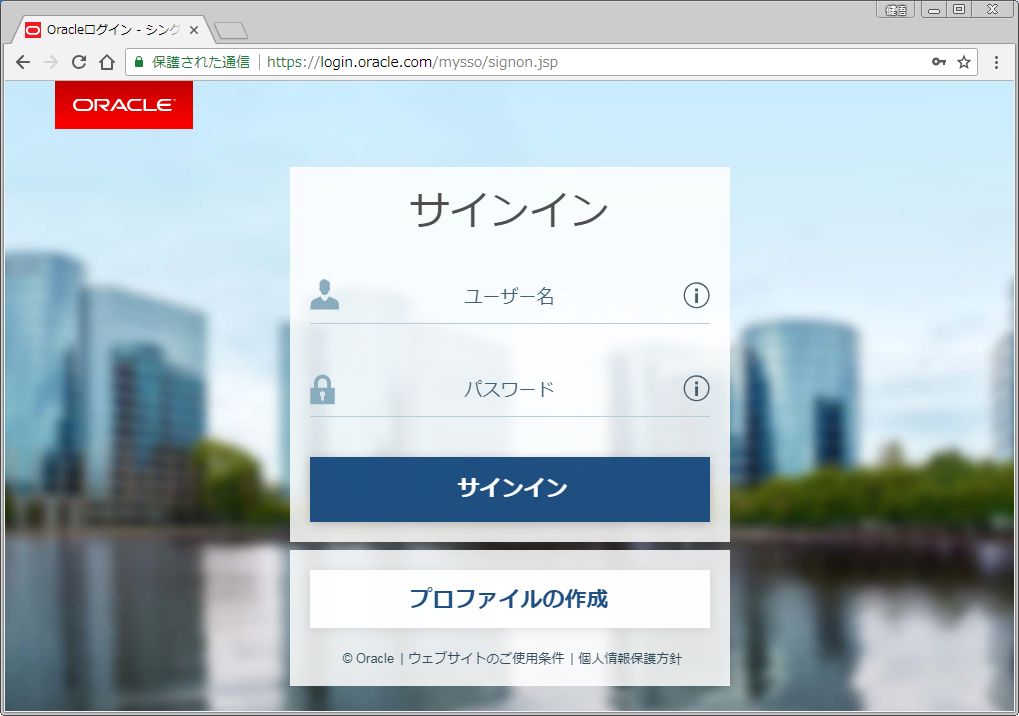The image size is (1019, 716).
Task: Click the Oracle logo
Action: point(123,105)
